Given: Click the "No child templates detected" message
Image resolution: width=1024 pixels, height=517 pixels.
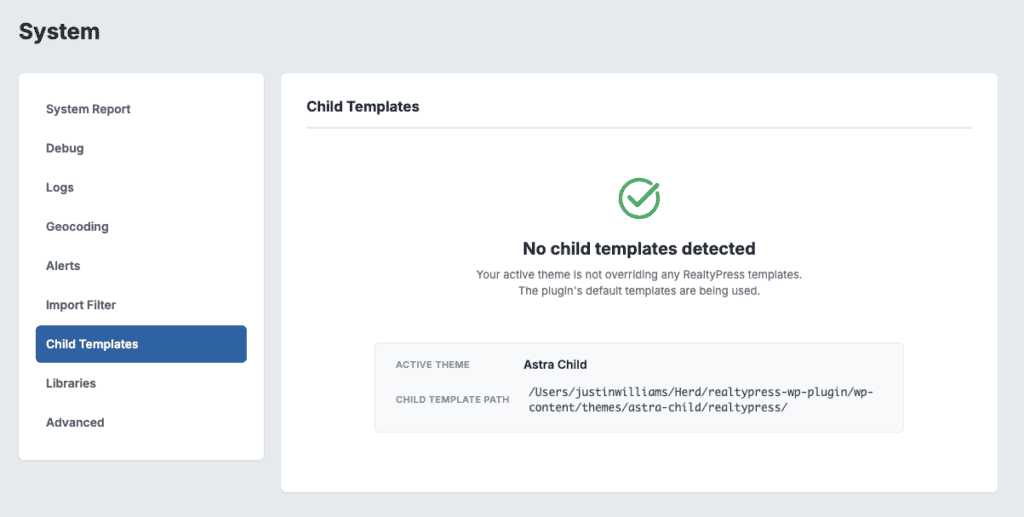Looking at the screenshot, I should pyautogui.click(x=639, y=248).
